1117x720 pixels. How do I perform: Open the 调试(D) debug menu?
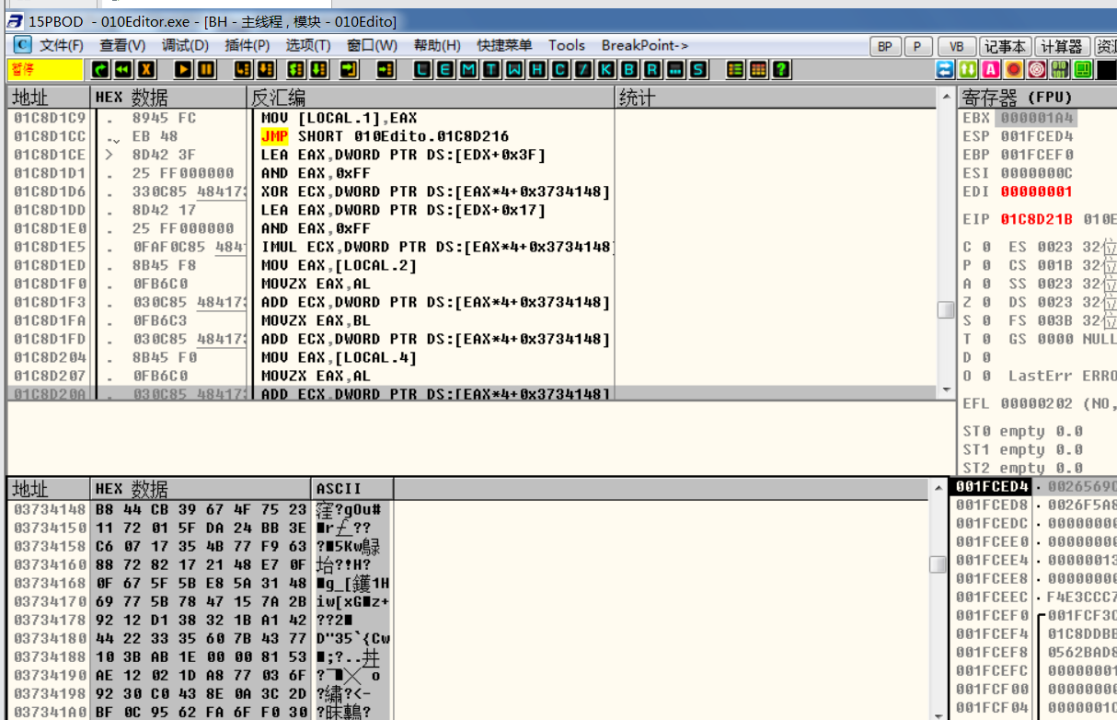[185, 45]
